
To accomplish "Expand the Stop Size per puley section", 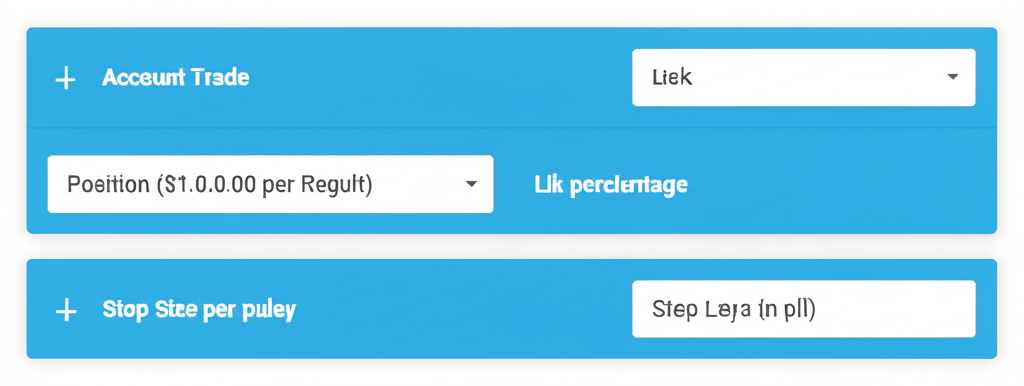I will (x=65, y=310).
